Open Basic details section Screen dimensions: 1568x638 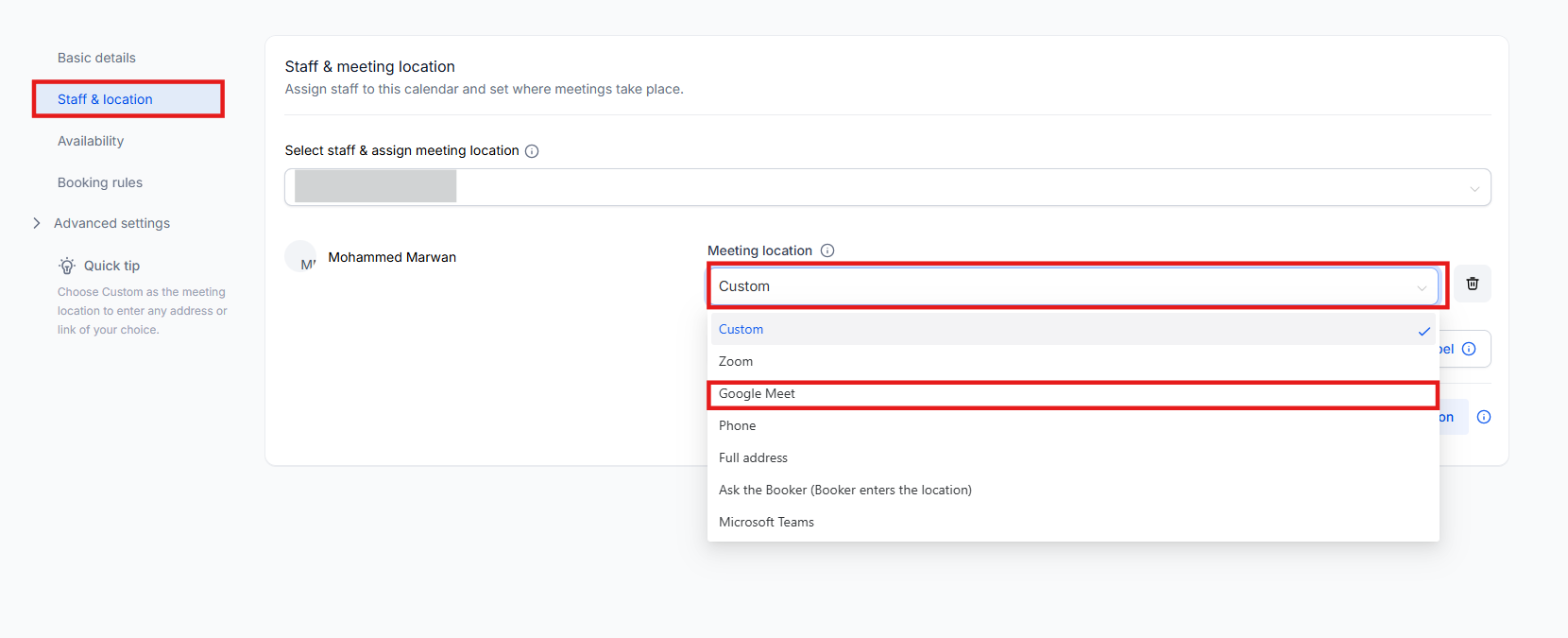point(96,58)
